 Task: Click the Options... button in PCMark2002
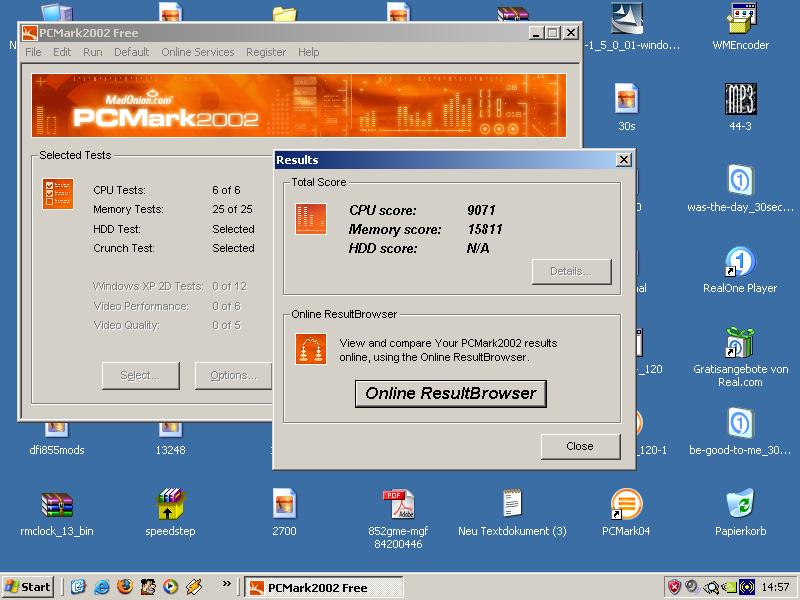(233, 376)
